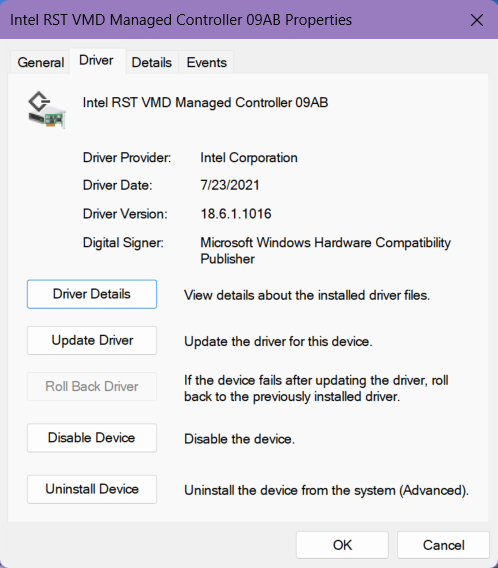This screenshot has width=498, height=568.
Task: Dismiss dialog with Cancel button
Action: [443, 545]
